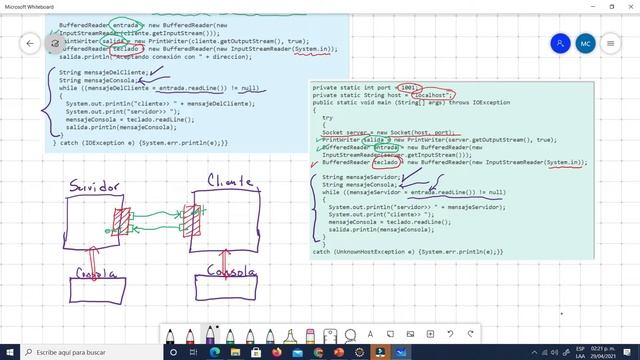Switch the ESP LAA input language
Viewport: 640px width, 360px height.
(580, 352)
